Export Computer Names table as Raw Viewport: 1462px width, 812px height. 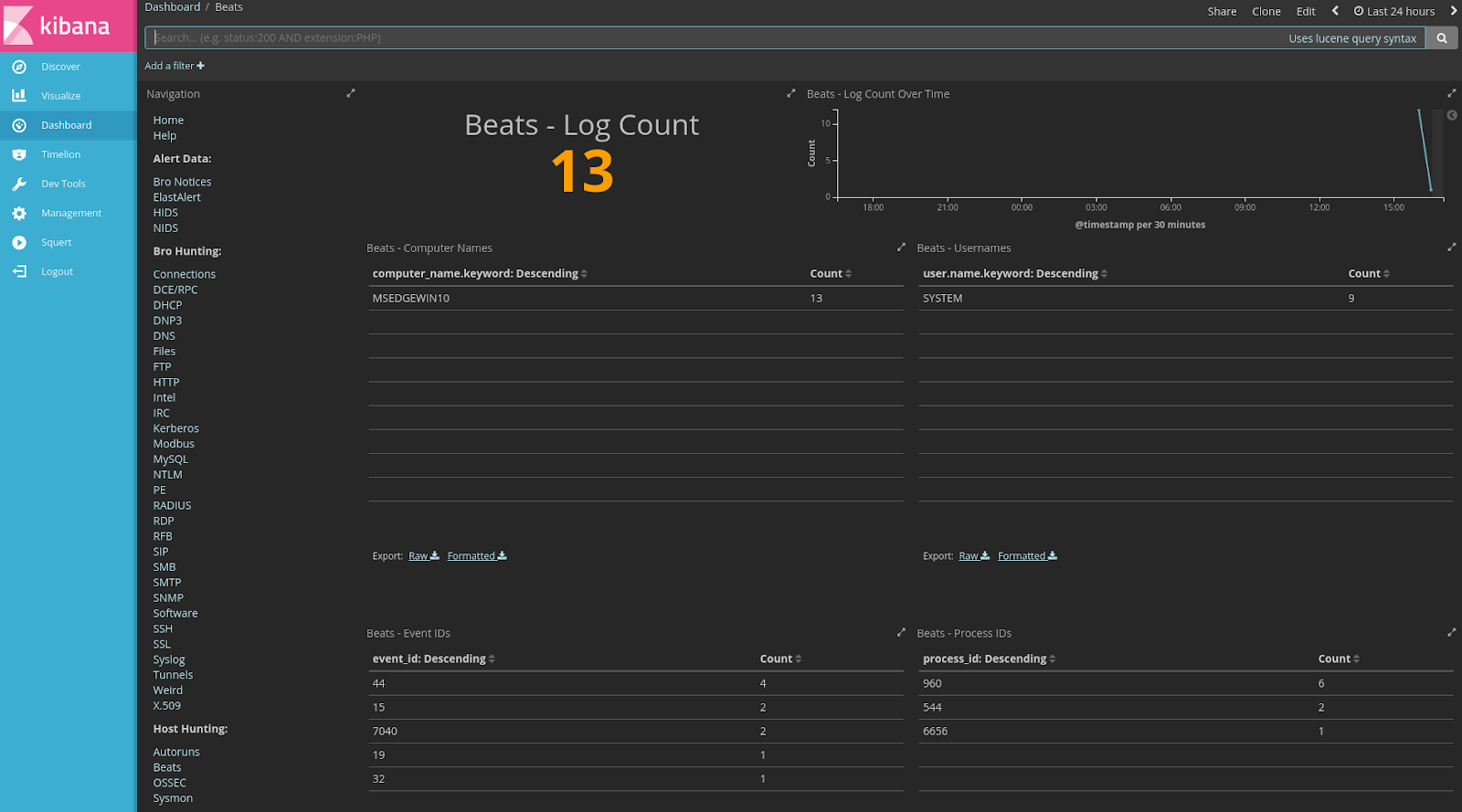pyautogui.click(x=424, y=555)
